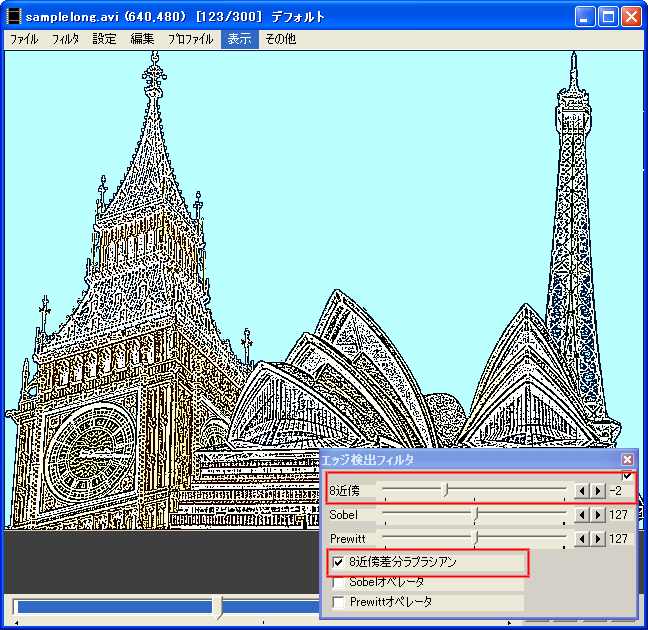
Task: Open the プロファイル menu
Action: click(x=190, y=39)
